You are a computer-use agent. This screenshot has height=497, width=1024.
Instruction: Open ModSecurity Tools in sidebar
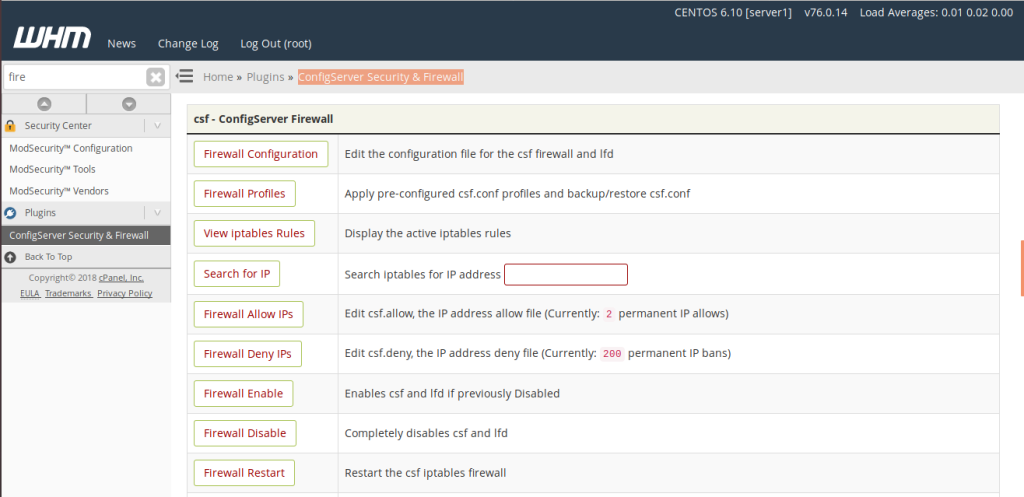click(52, 169)
